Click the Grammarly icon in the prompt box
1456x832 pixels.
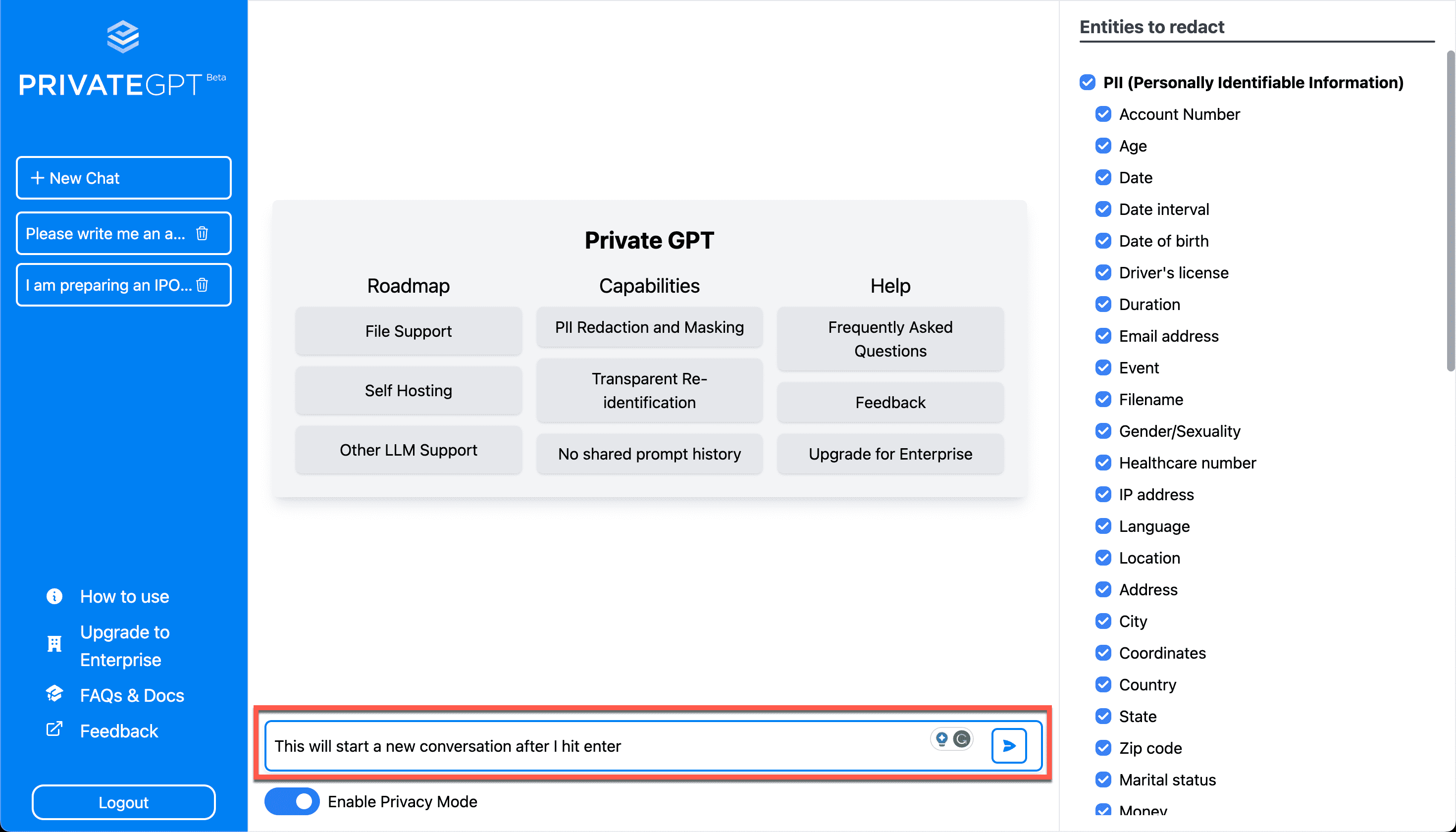pos(962,739)
